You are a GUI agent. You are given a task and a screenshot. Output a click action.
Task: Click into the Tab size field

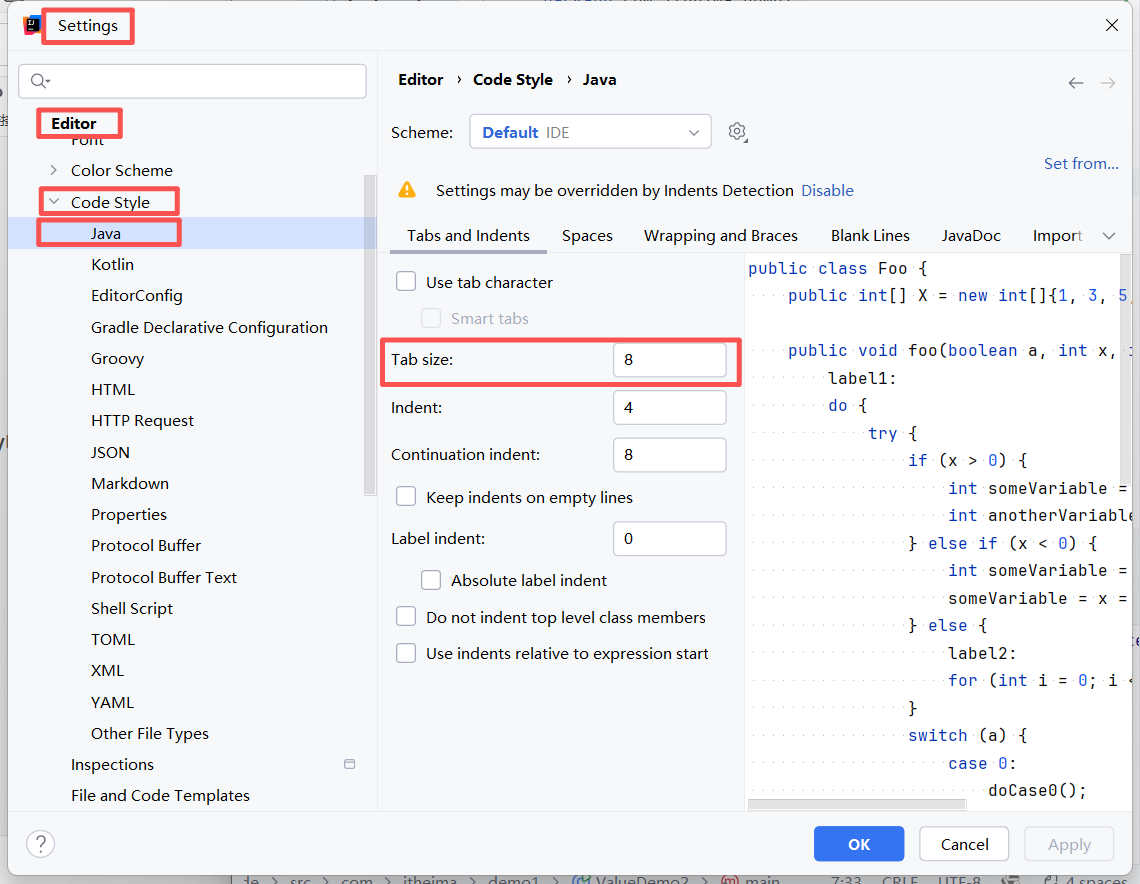point(670,360)
